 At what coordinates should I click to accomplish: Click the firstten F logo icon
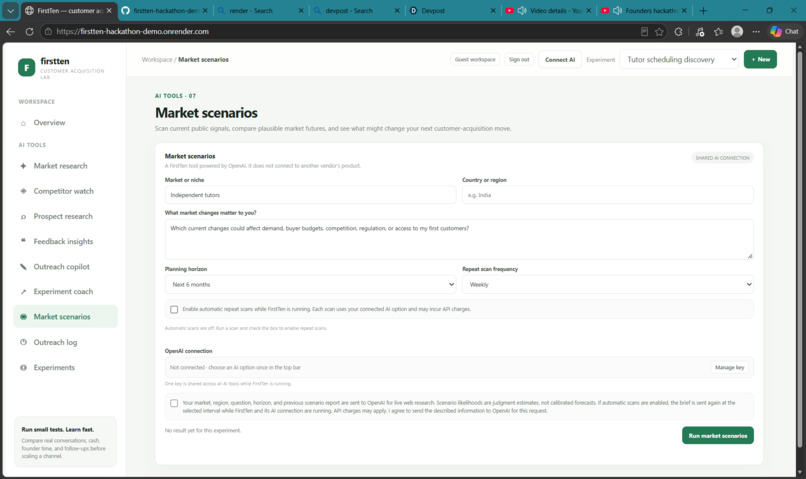(26, 67)
